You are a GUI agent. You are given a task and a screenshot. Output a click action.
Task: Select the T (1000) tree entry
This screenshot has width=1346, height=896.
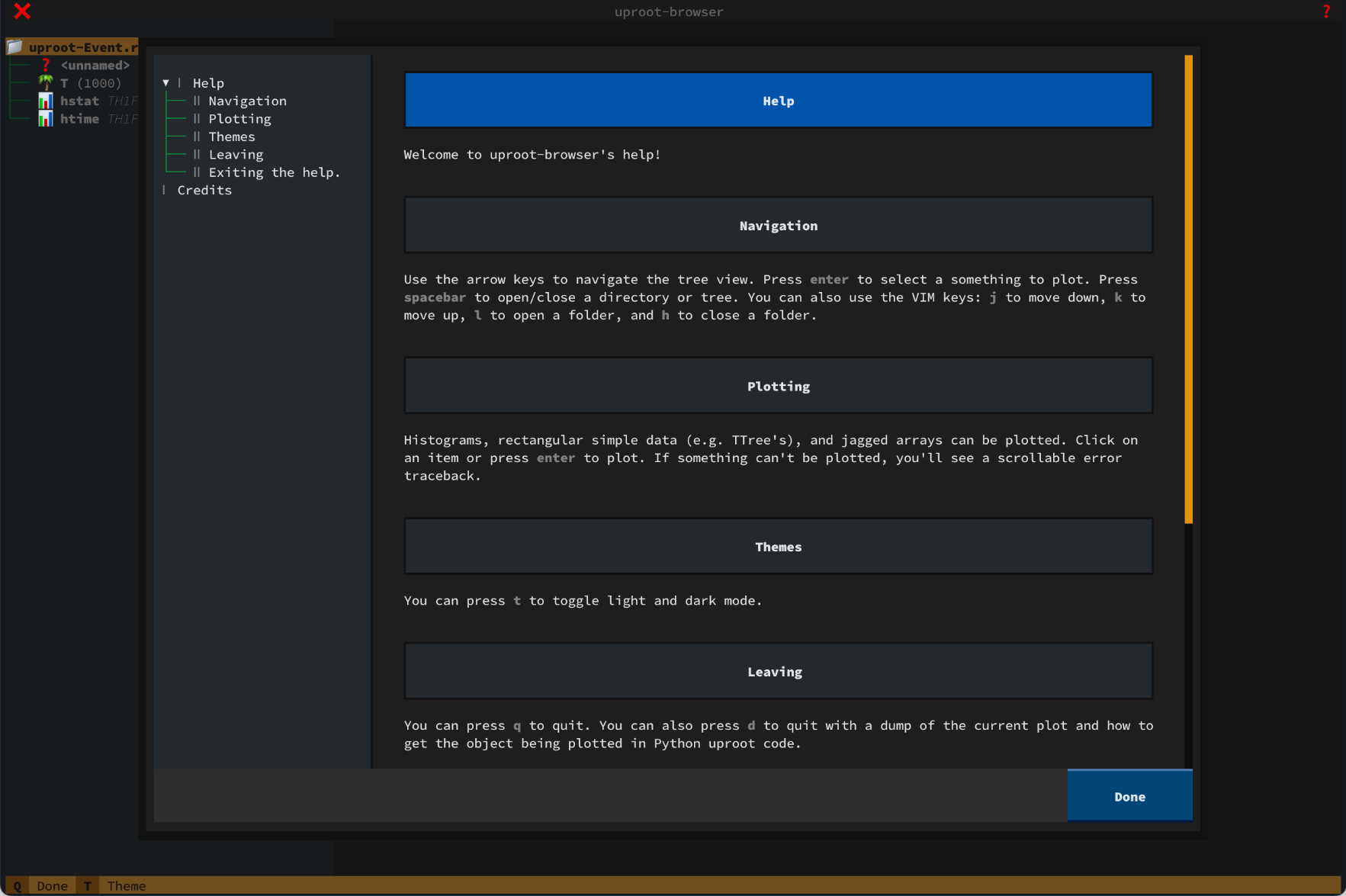pyautogui.click(x=90, y=83)
